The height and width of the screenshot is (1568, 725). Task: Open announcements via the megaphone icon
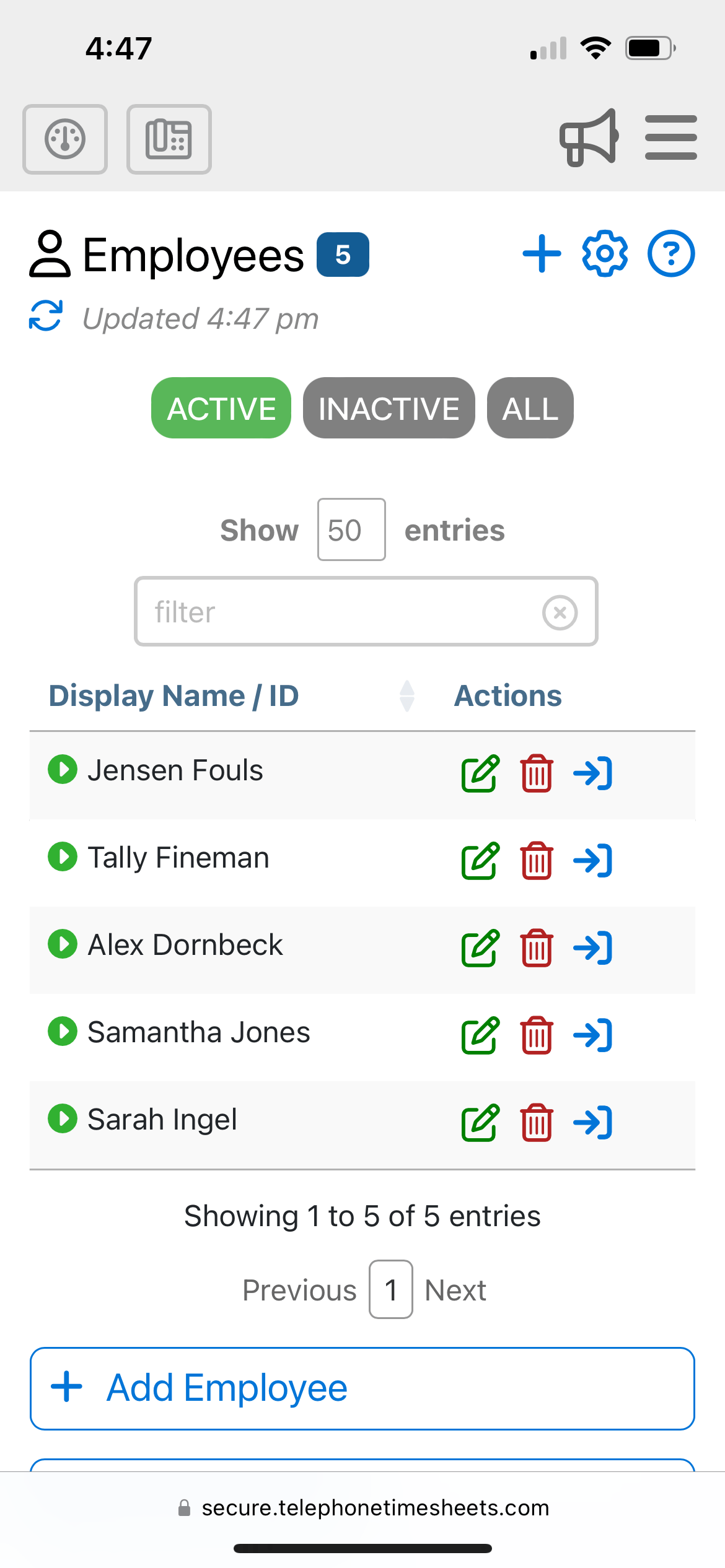click(588, 137)
